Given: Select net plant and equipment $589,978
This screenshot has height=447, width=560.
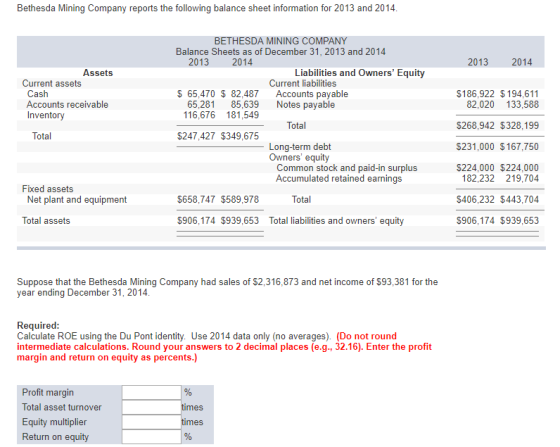Looking at the screenshot, I should click(240, 199).
